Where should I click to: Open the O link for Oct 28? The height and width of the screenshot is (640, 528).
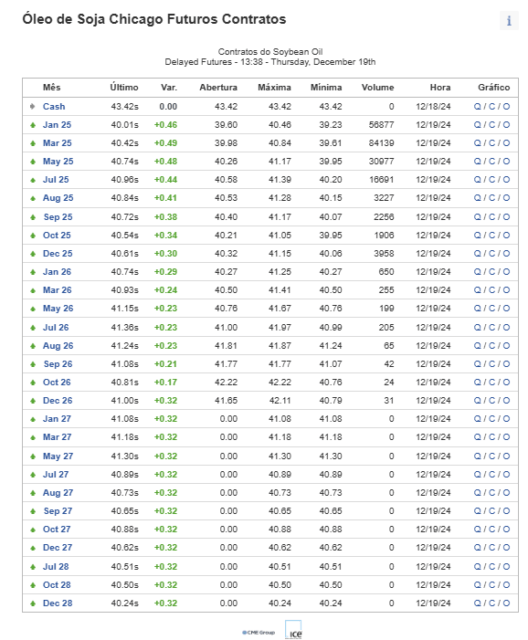[506, 585]
